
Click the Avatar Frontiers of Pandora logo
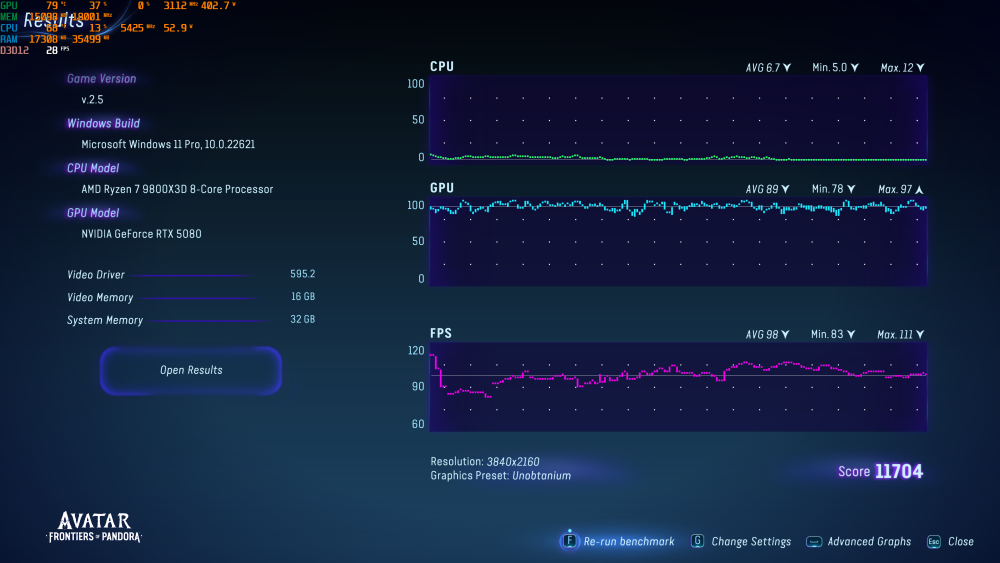coord(94,526)
